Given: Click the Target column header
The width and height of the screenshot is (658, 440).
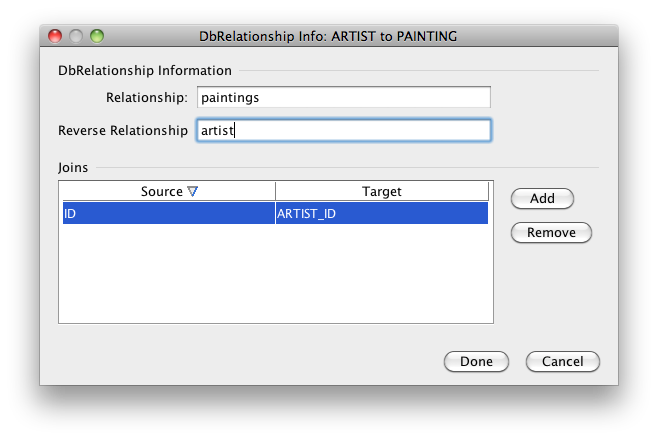Looking at the screenshot, I should pos(381,192).
